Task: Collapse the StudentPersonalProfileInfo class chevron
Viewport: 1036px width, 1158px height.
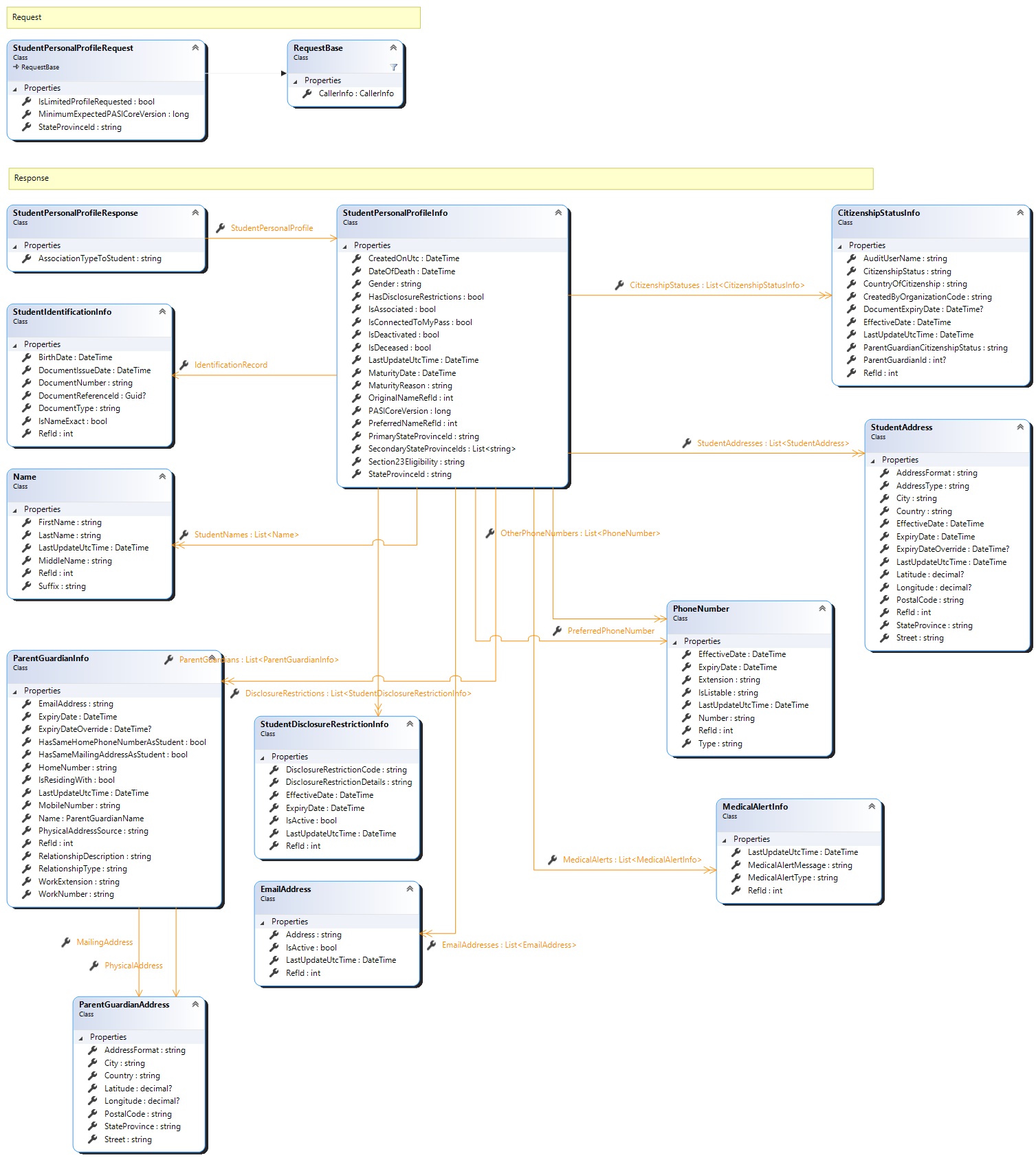Action: coord(558,213)
